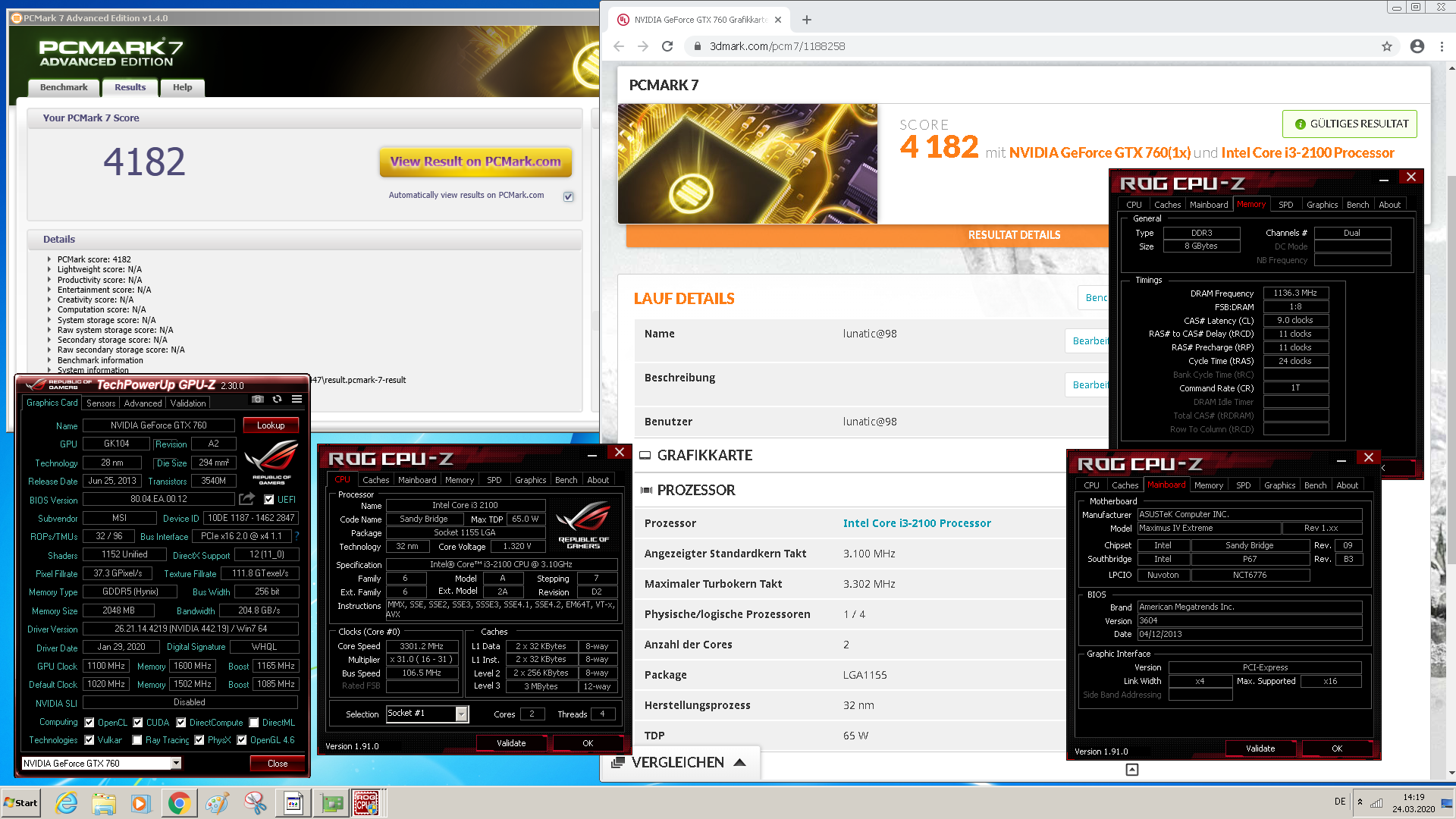Click Close button in GPU-Z
Image resolution: width=1456 pixels, height=819 pixels.
[x=278, y=764]
